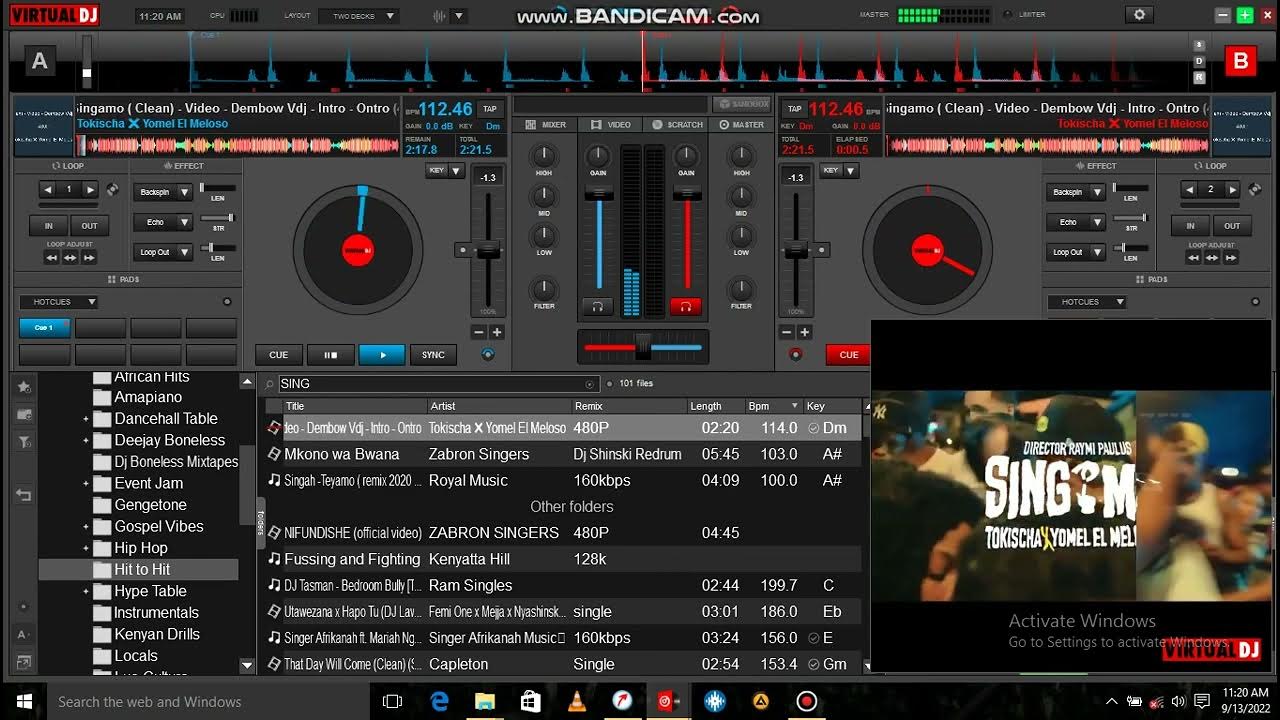The image size is (1280, 720).
Task: Open deck A KEY dropdown arrow
Action: [x=456, y=171]
